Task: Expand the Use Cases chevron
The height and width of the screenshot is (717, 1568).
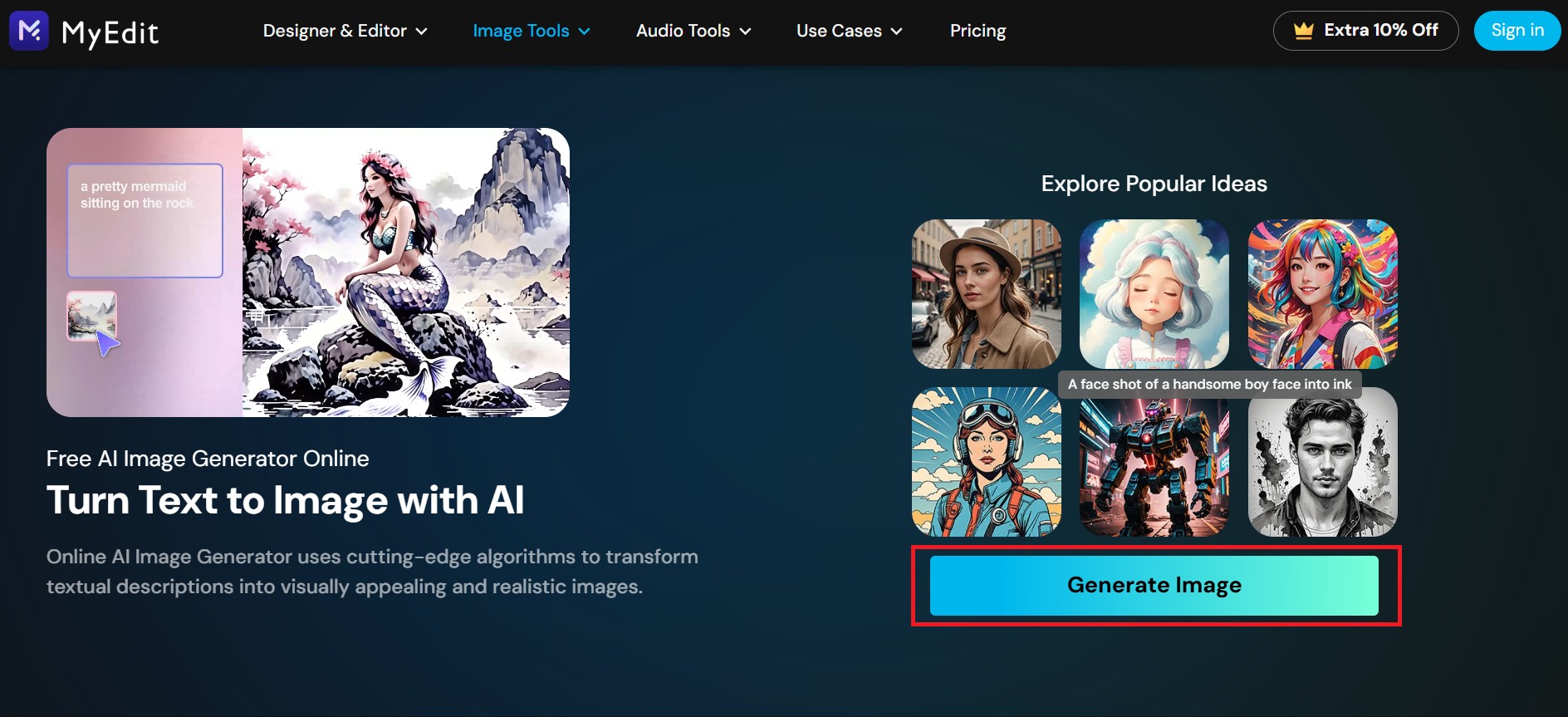Action: (896, 32)
